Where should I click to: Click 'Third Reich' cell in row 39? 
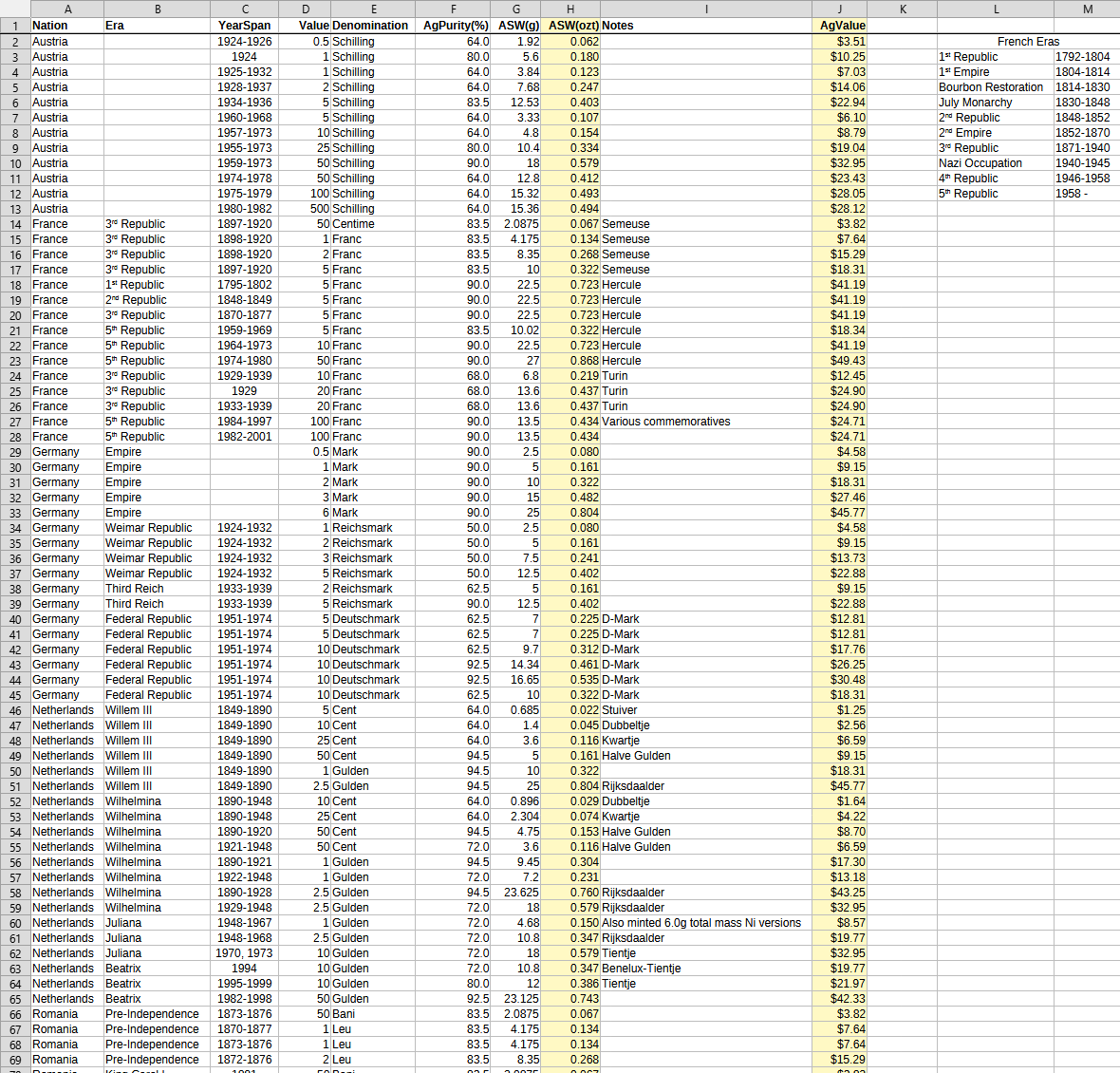point(158,604)
